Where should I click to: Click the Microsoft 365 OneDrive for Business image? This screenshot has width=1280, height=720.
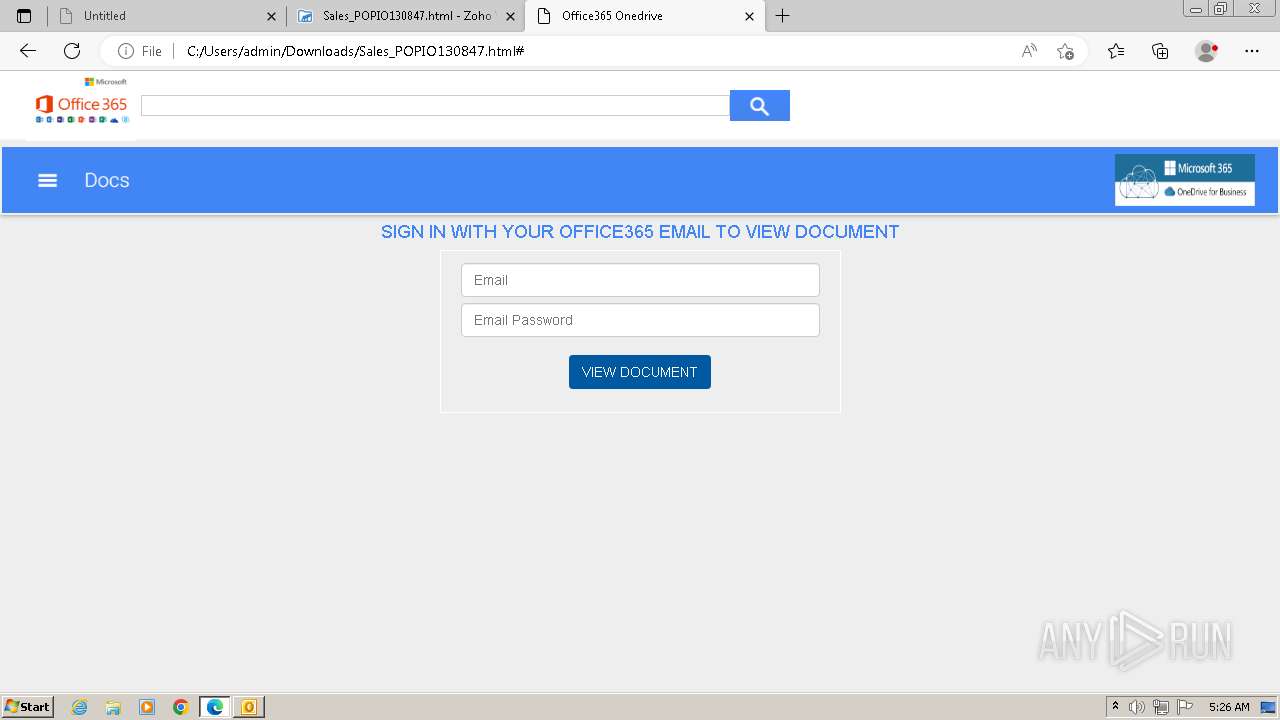tap(1185, 180)
